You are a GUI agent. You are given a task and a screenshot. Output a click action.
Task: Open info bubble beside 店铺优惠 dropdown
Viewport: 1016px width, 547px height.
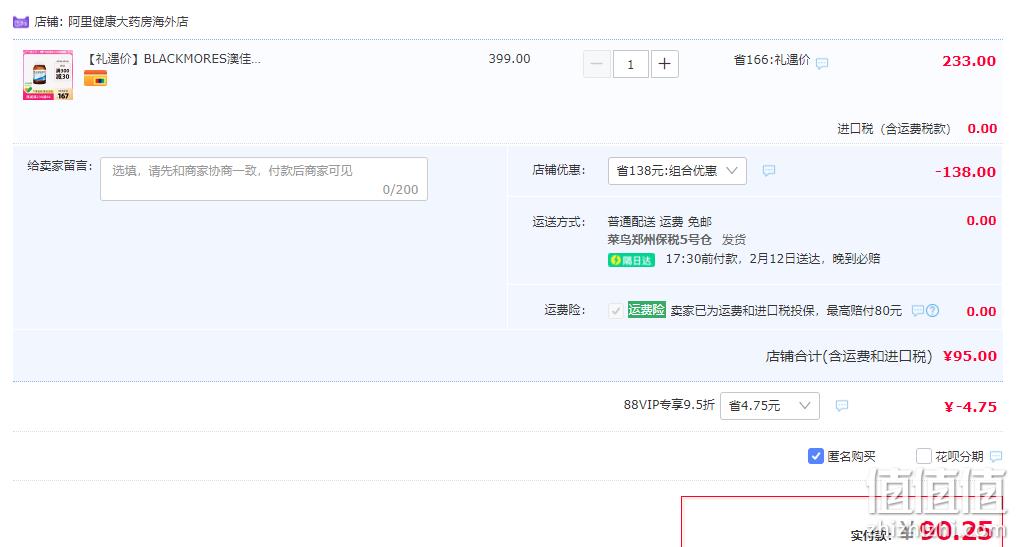(768, 170)
